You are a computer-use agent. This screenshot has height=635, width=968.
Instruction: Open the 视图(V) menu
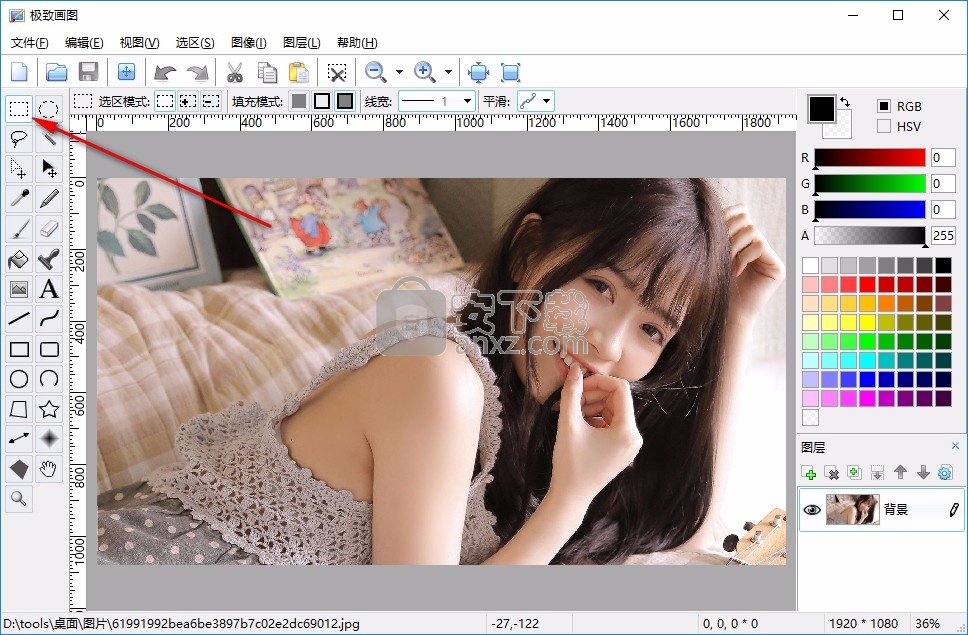pyautogui.click(x=140, y=43)
